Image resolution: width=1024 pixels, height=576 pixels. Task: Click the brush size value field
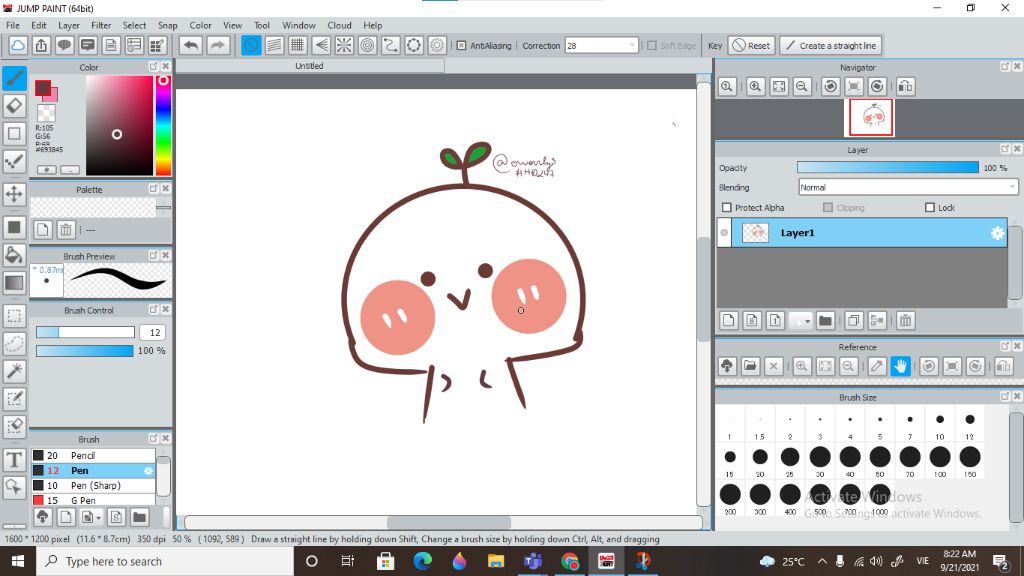tap(154, 332)
